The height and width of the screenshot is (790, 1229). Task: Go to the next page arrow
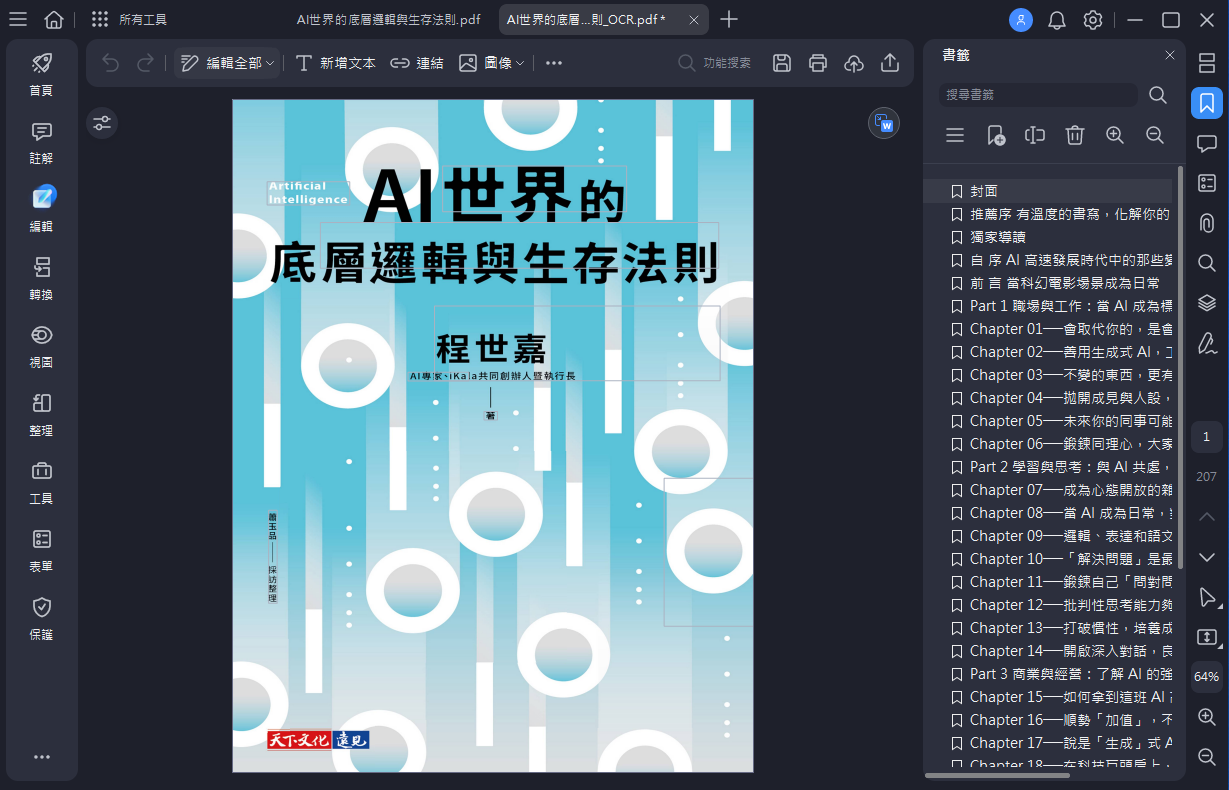pyautogui.click(x=1207, y=557)
